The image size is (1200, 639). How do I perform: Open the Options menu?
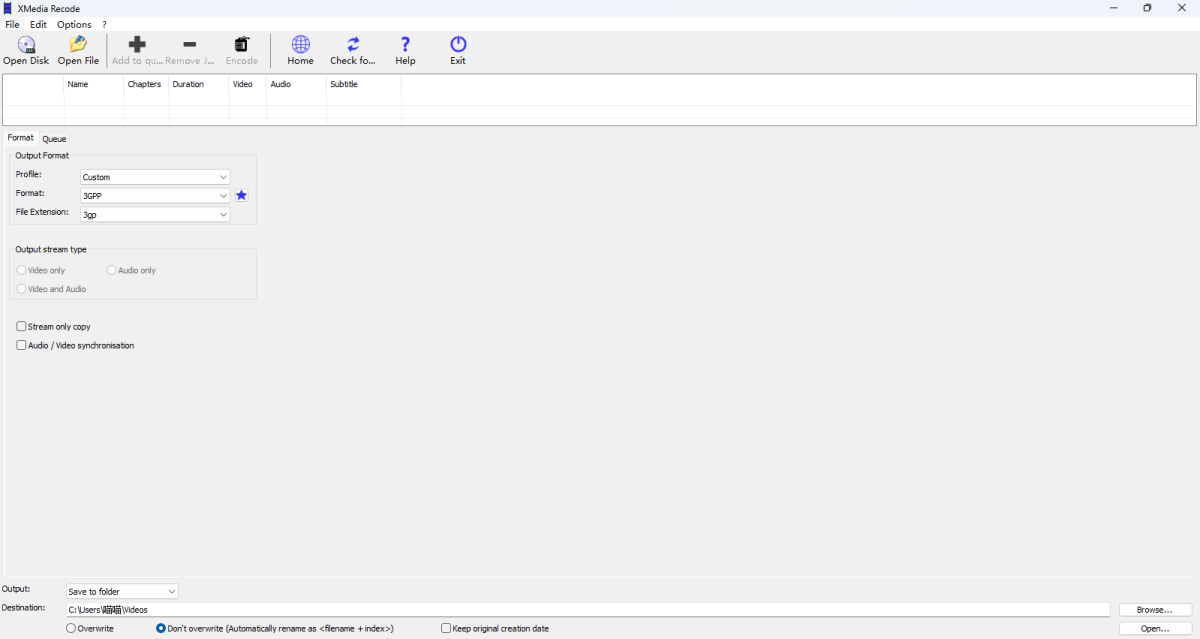click(x=74, y=24)
